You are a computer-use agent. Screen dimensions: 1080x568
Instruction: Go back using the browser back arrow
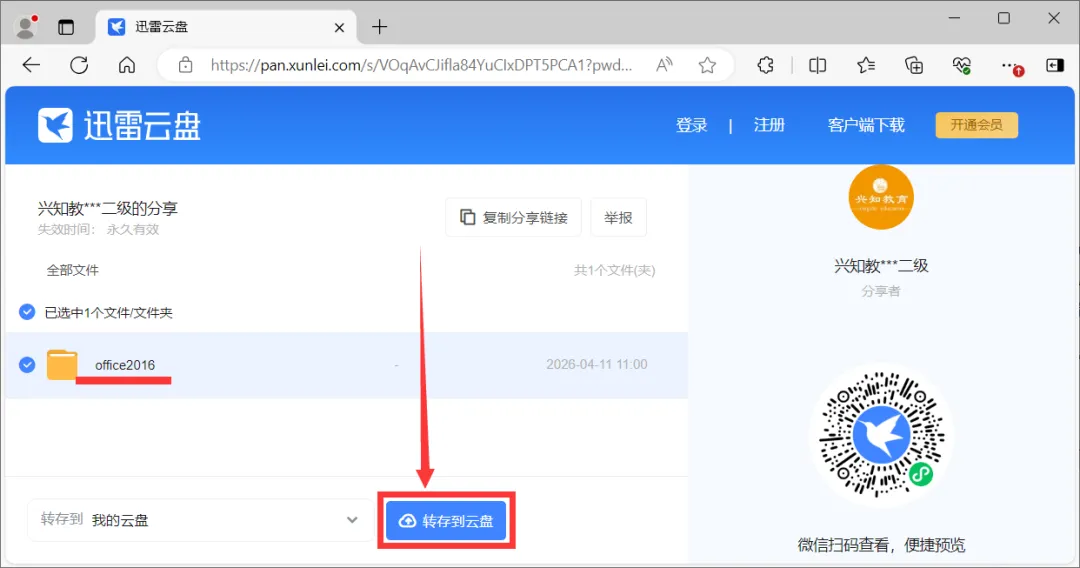click(31, 65)
